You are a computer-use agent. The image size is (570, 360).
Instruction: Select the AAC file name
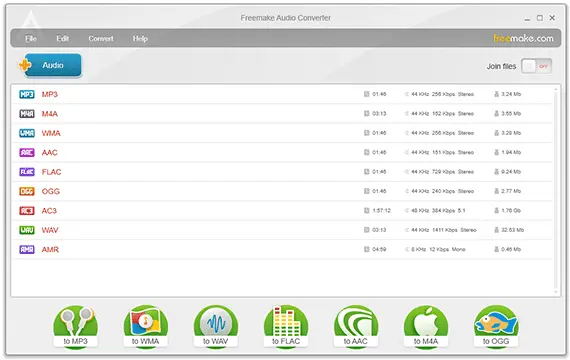pyautogui.click(x=49, y=152)
